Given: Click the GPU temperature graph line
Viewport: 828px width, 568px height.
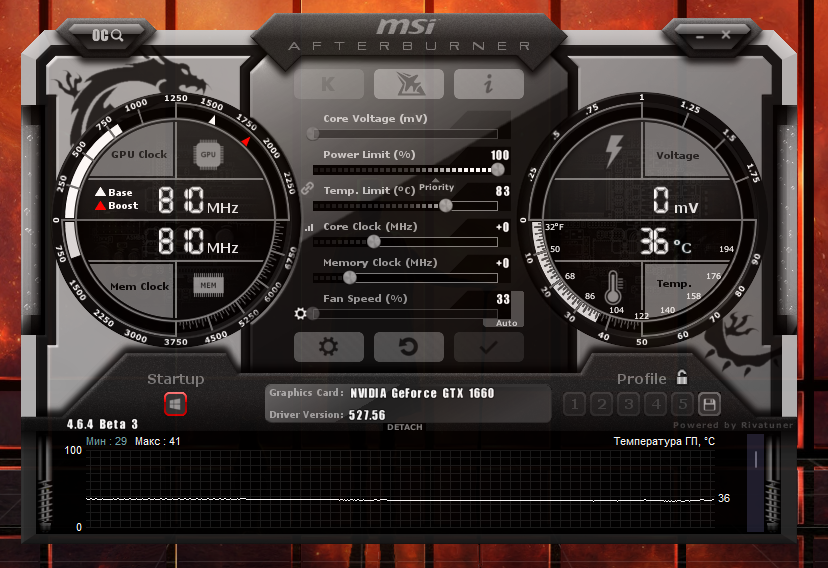Looking at the screenshot, I should tap(400, 499).
